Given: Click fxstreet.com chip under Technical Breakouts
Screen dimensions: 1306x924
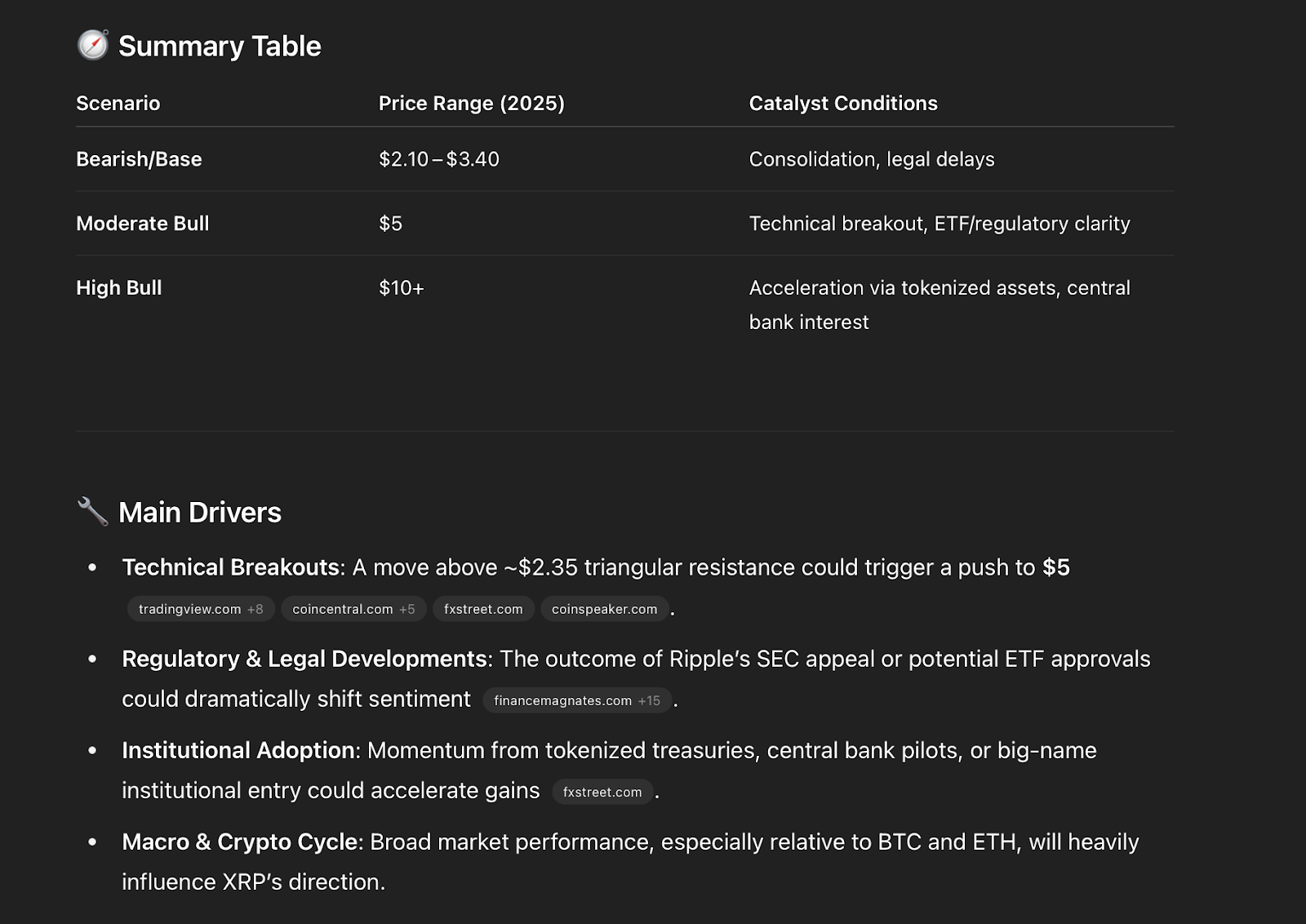Looking at the screenshot, I should pos(483,609).
